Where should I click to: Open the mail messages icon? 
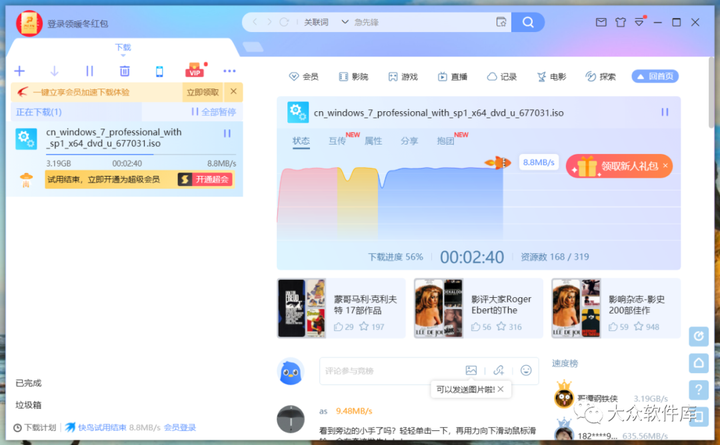click(x=601, y=22)
